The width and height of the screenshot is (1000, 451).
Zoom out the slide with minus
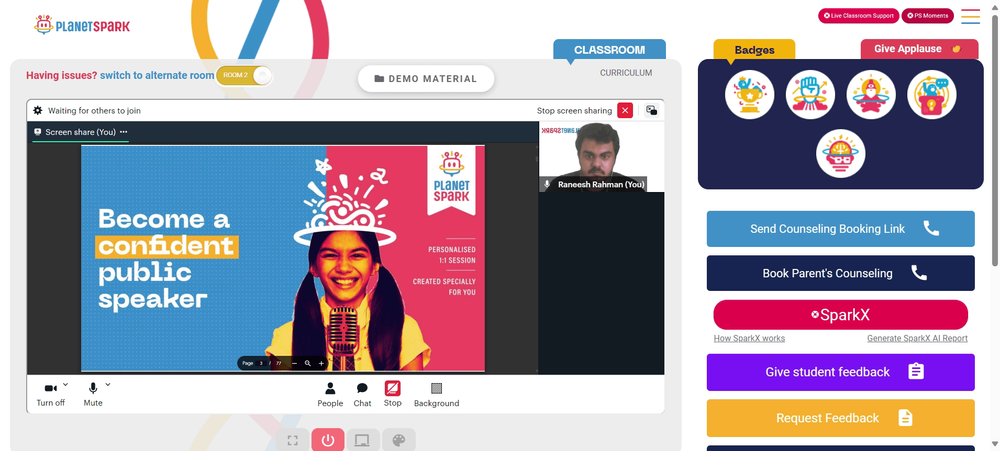pos(294,363)
